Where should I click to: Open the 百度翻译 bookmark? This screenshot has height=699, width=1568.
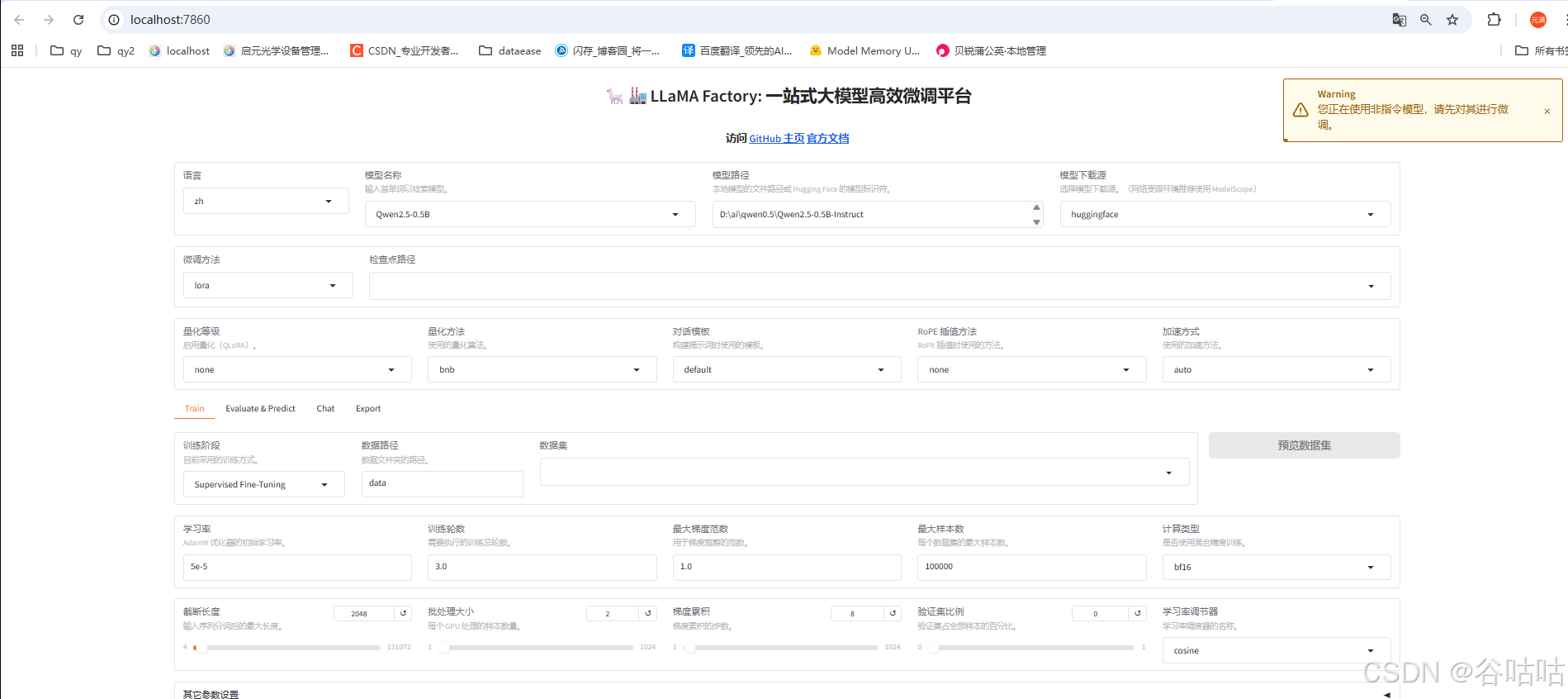(737, 50)
